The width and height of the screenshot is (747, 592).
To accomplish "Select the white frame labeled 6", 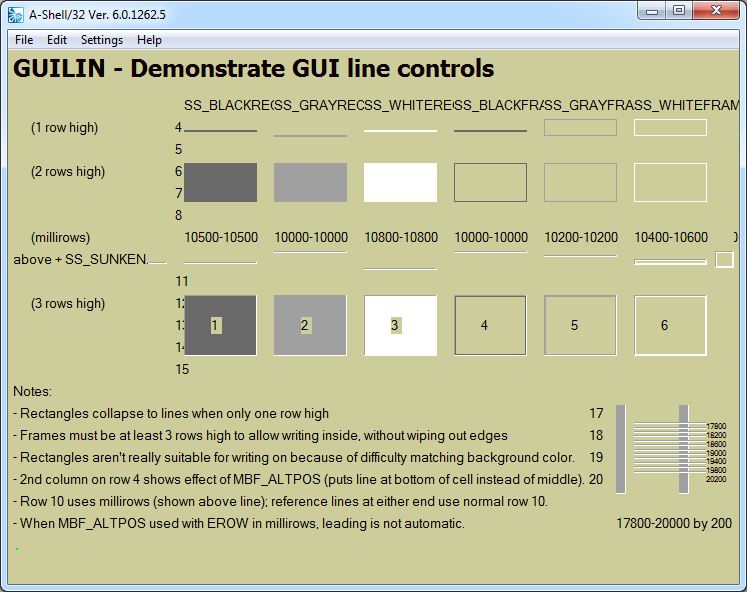I will [x=670, y=325].
